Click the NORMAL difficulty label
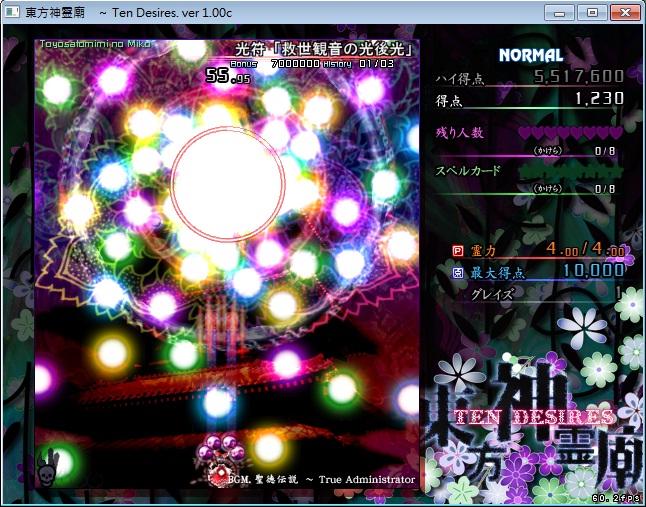Screen dimensions: 646x507 click(x=531, y=56)
